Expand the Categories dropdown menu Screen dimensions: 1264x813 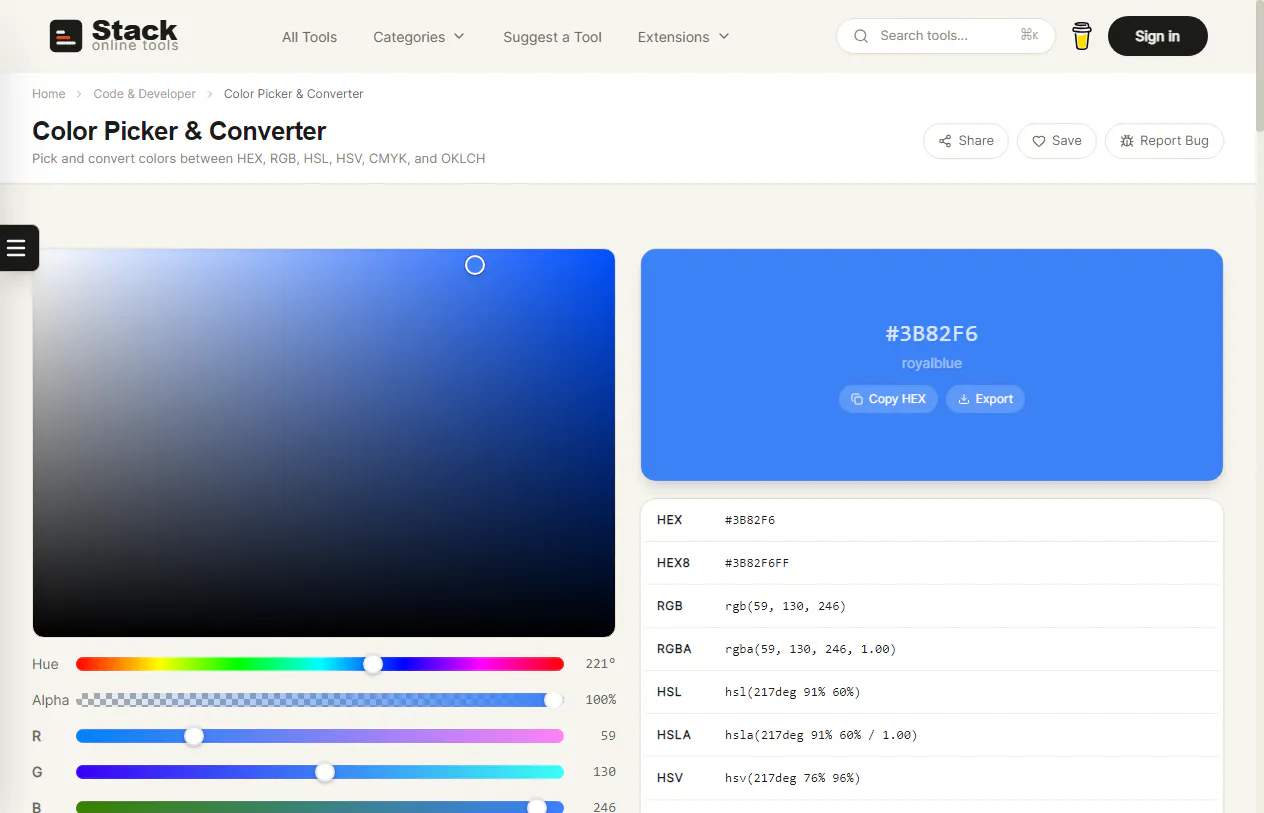[x=419, y=37]
